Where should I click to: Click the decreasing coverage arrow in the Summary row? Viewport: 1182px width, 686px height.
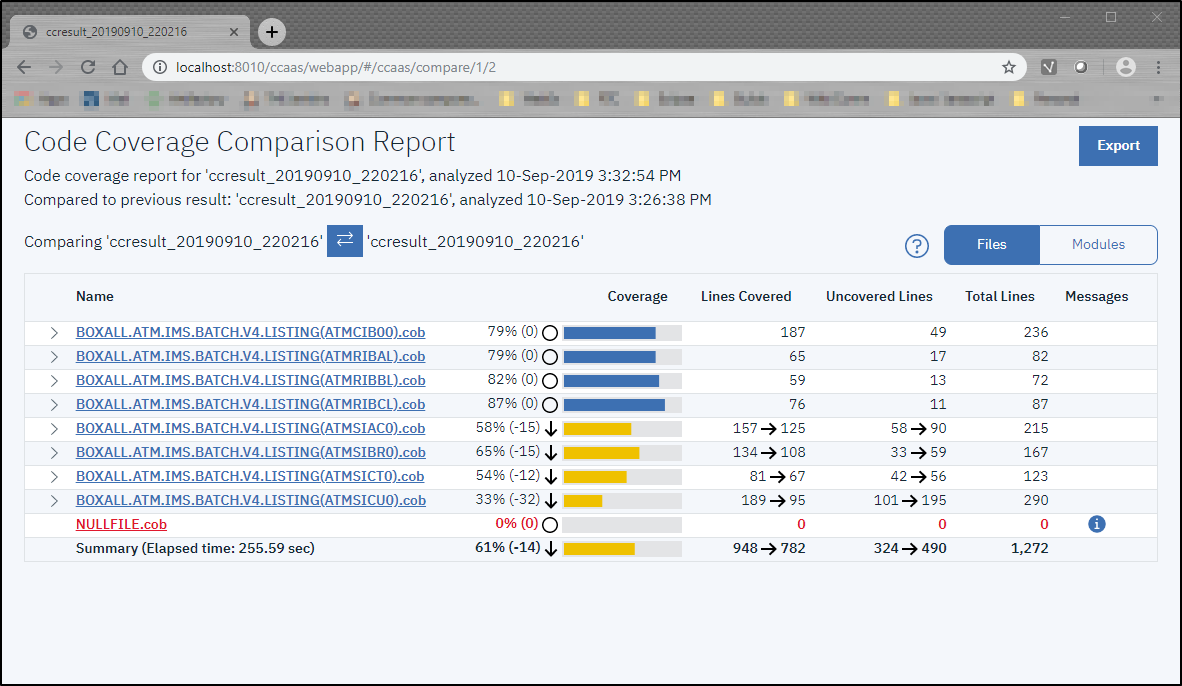click(x=550, y=548)
